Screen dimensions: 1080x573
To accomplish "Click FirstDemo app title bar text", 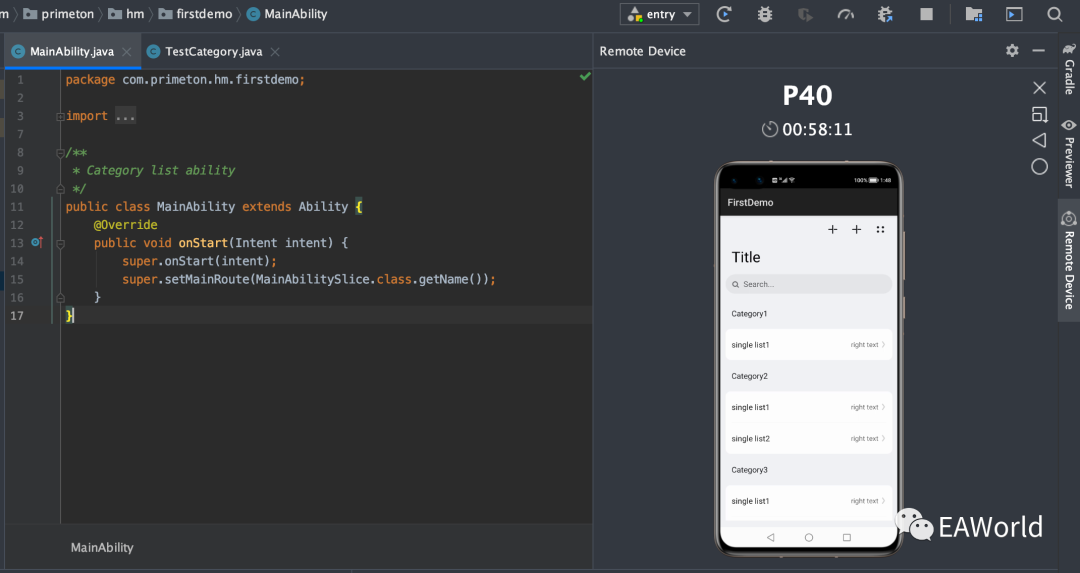I will pos(750,202).
